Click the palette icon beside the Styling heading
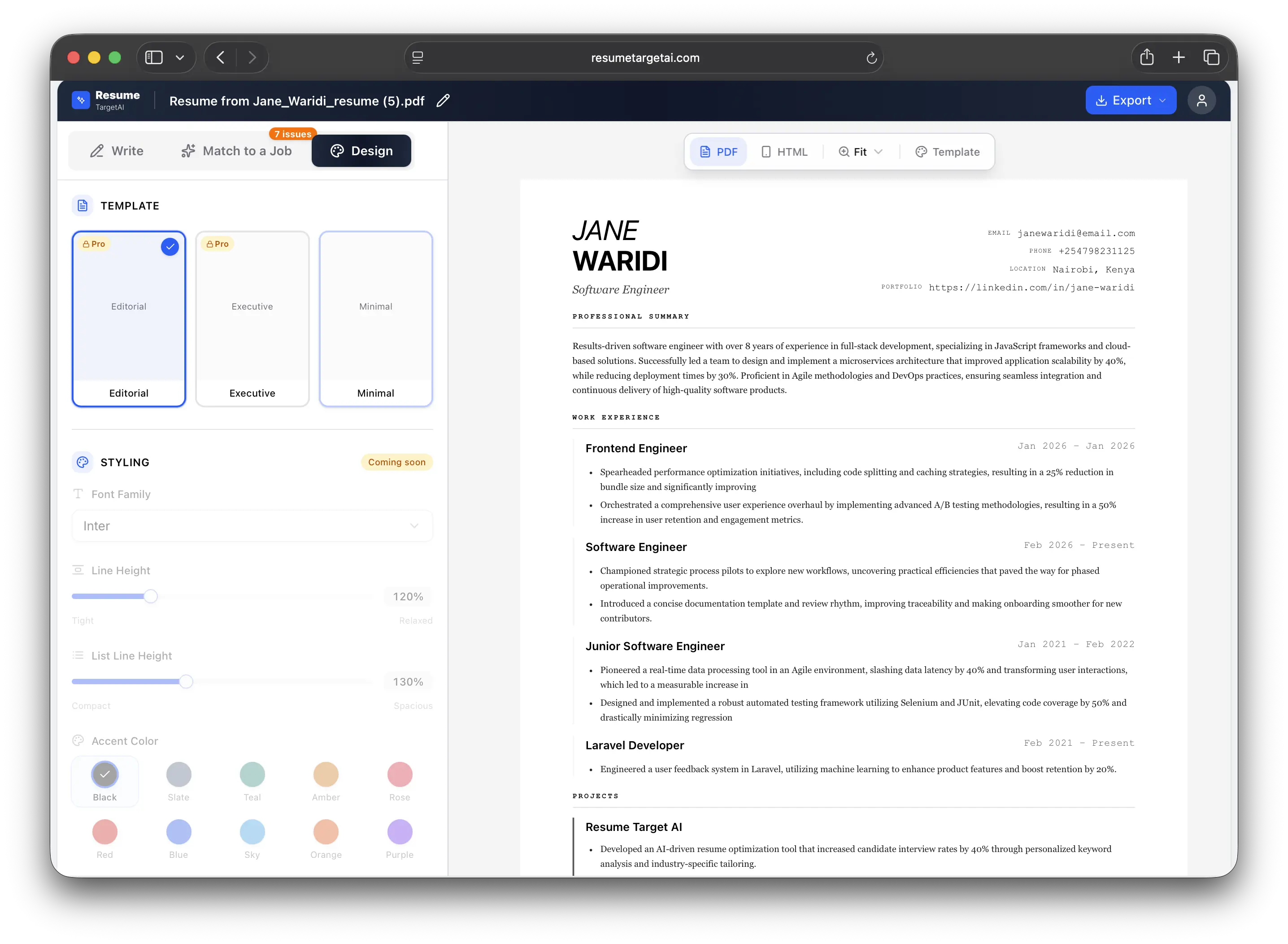The image size is (1288, 944). (82, 462)
